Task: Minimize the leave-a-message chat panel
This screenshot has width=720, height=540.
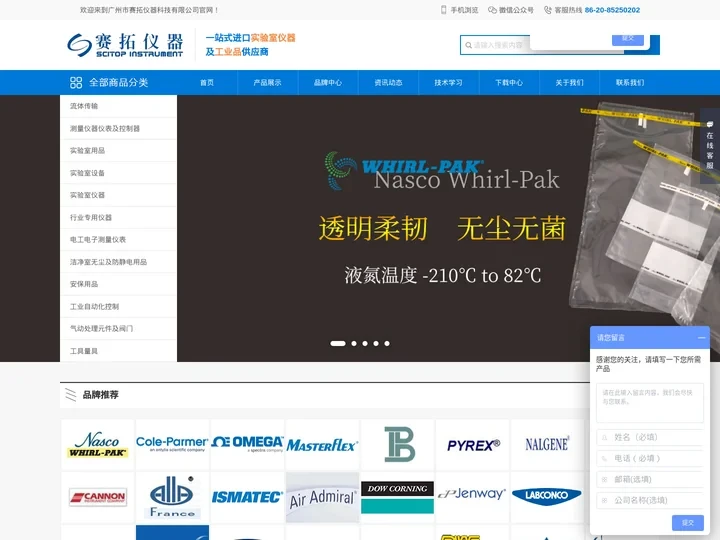Action: (701, 338)
